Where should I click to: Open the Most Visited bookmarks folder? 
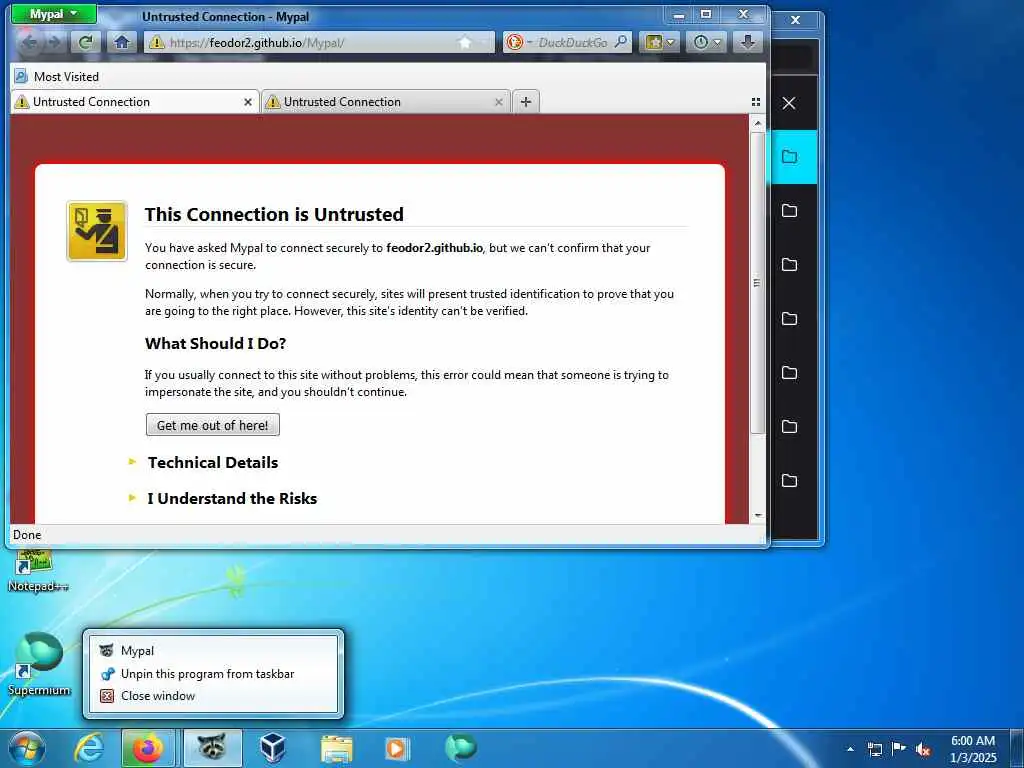pos(57,76)
